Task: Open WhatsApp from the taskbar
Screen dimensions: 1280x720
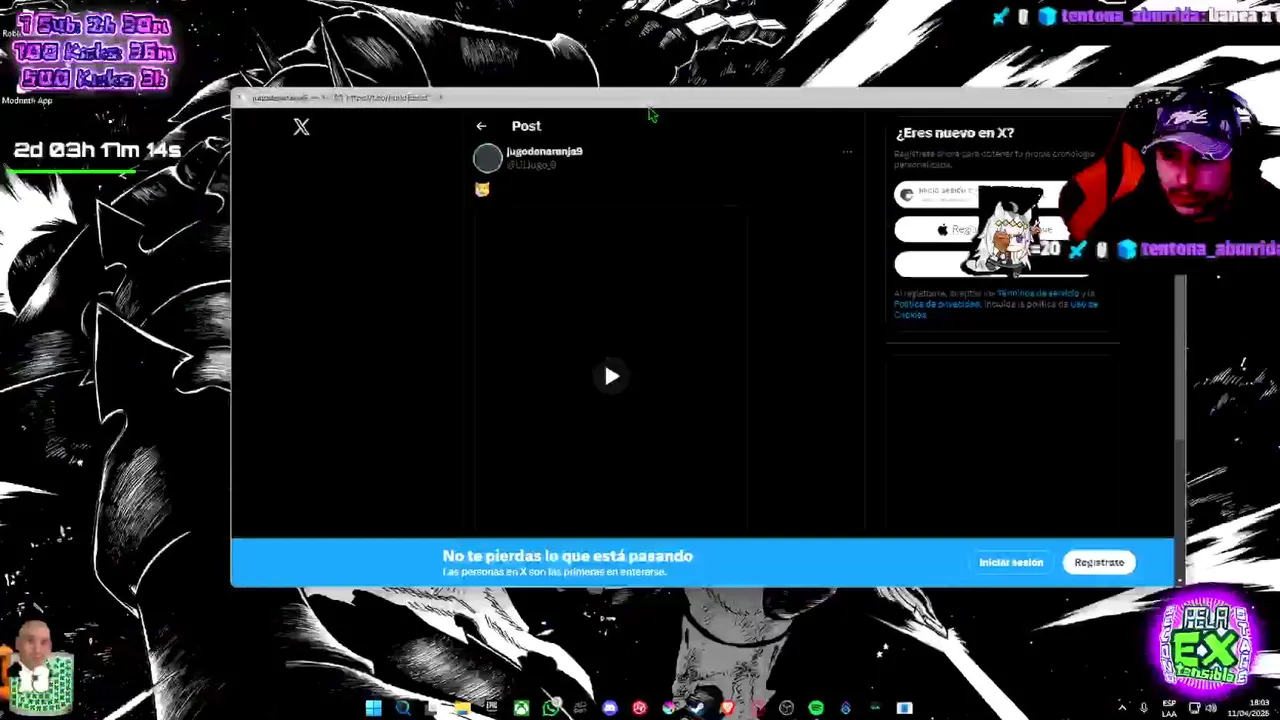Action: point(551,708)
